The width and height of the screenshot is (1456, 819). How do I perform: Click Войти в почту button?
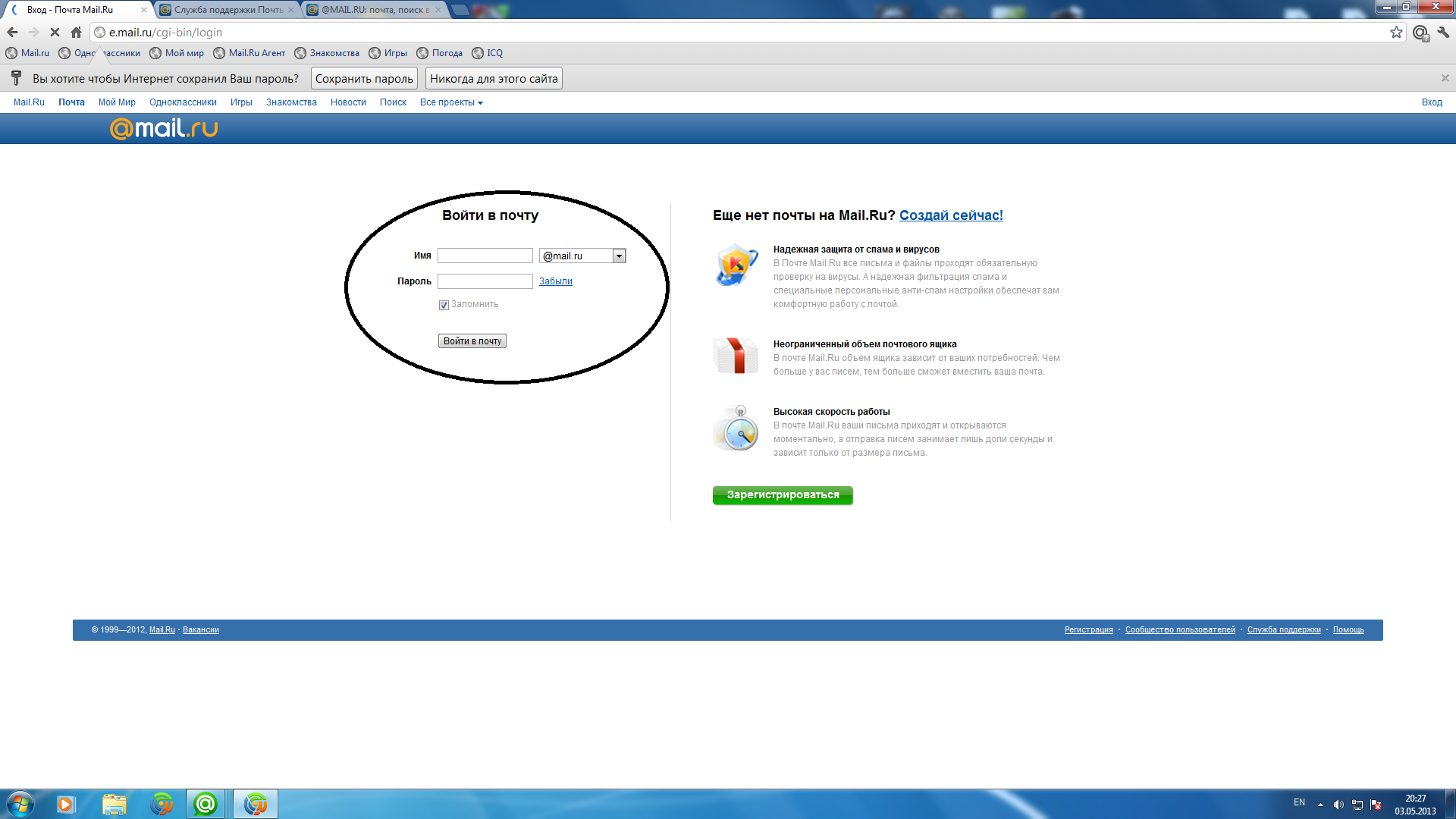coord(472,341)
